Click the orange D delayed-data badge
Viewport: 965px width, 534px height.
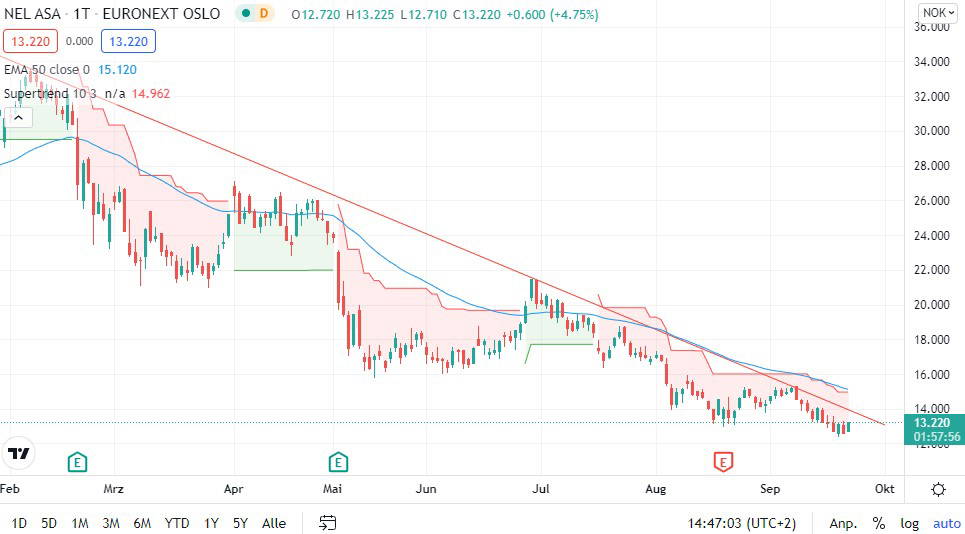[264, 14]
